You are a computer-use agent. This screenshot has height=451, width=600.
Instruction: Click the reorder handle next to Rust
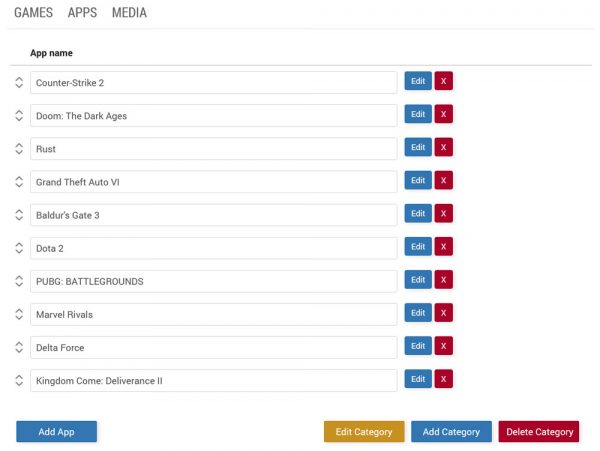(19, 149)
